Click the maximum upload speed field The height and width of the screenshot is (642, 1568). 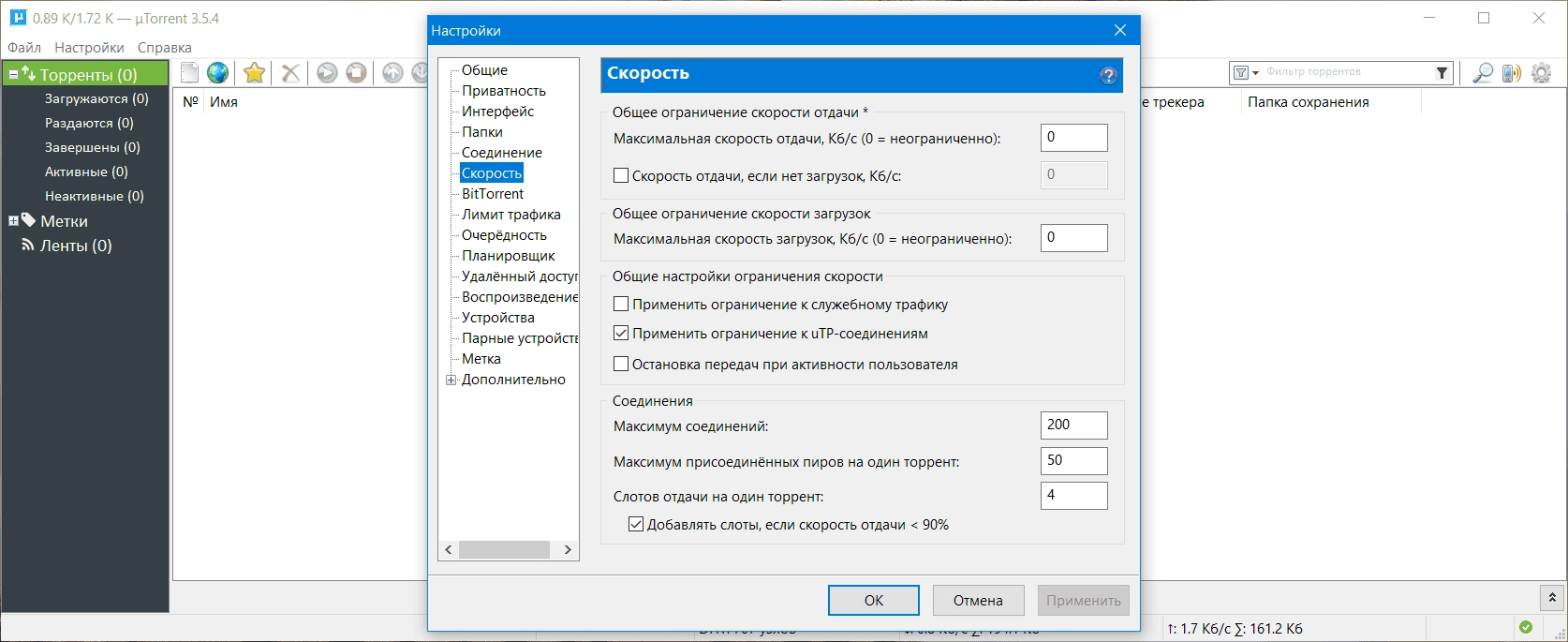(x=1074, y=137)
